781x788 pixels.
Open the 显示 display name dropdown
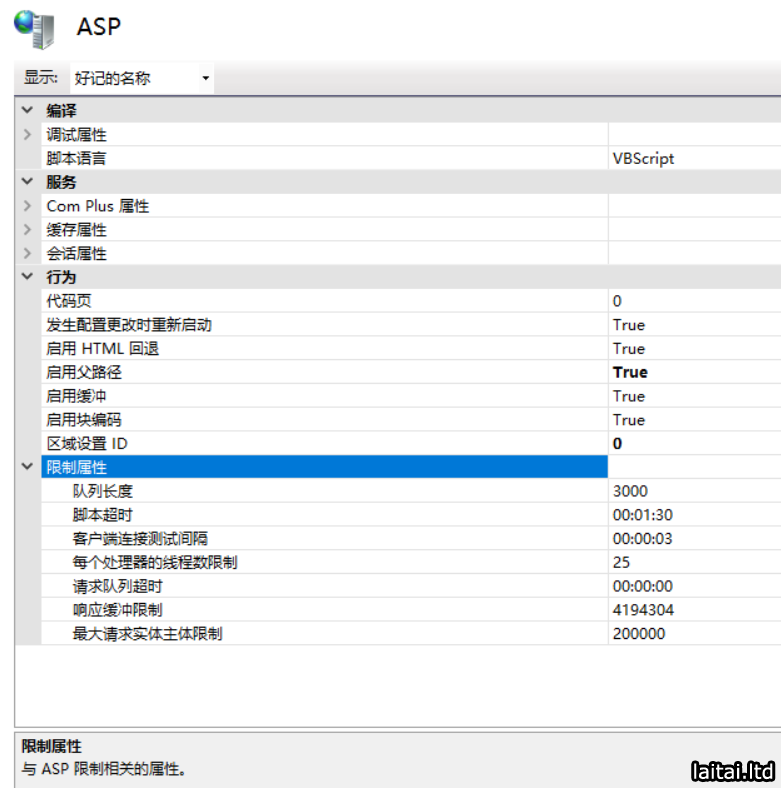tap(142, 78)
